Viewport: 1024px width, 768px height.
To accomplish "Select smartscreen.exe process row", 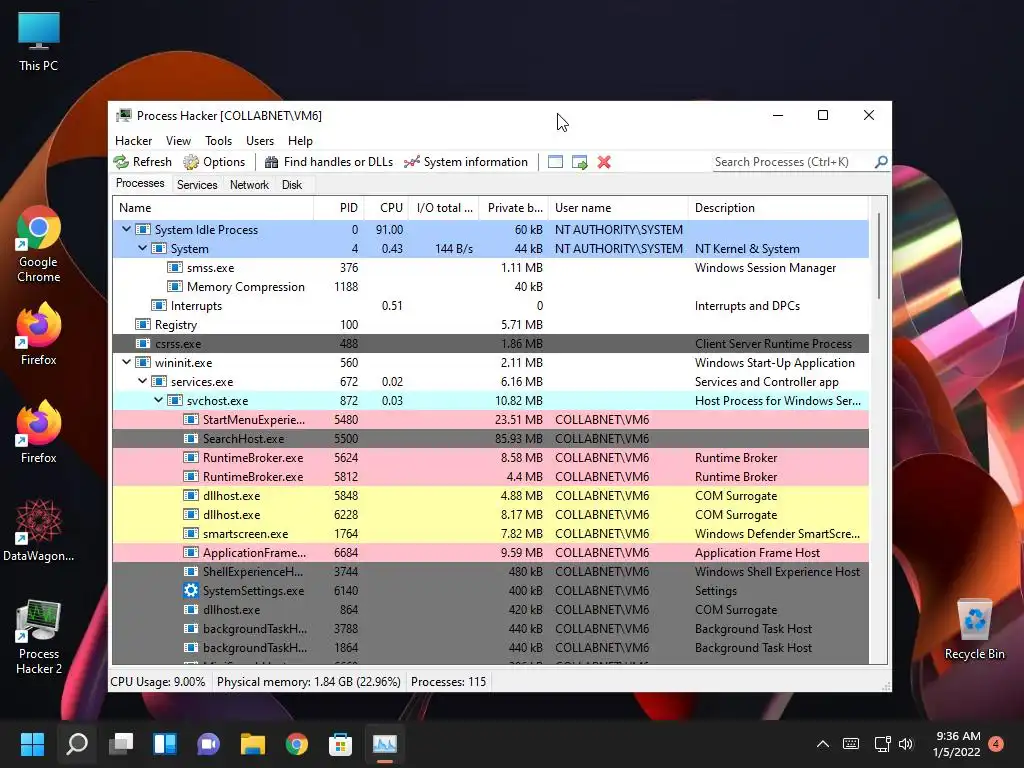I will 490,534.
